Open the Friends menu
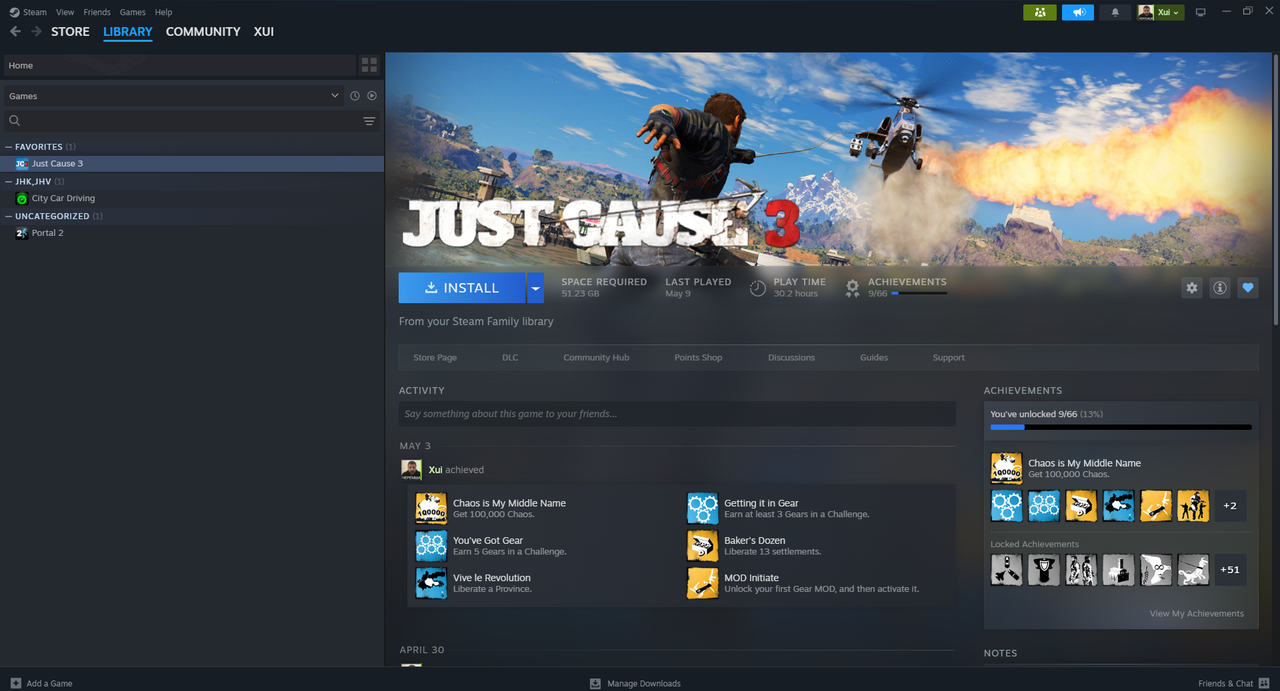Image resolution: width=1280 pixels, height=691 pixels. pyautogui.click(x=97, y=12)
